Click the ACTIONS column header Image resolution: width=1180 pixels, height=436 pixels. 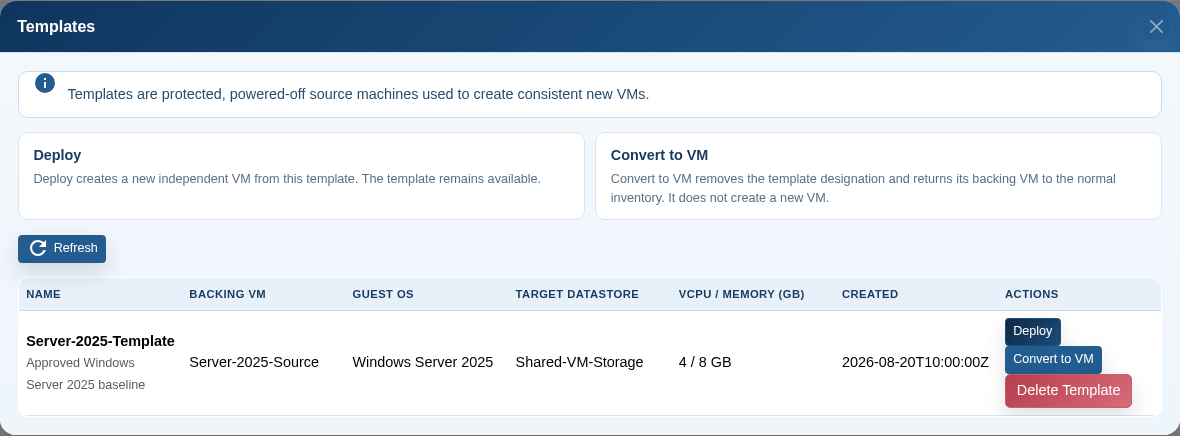coord(1032,294)
